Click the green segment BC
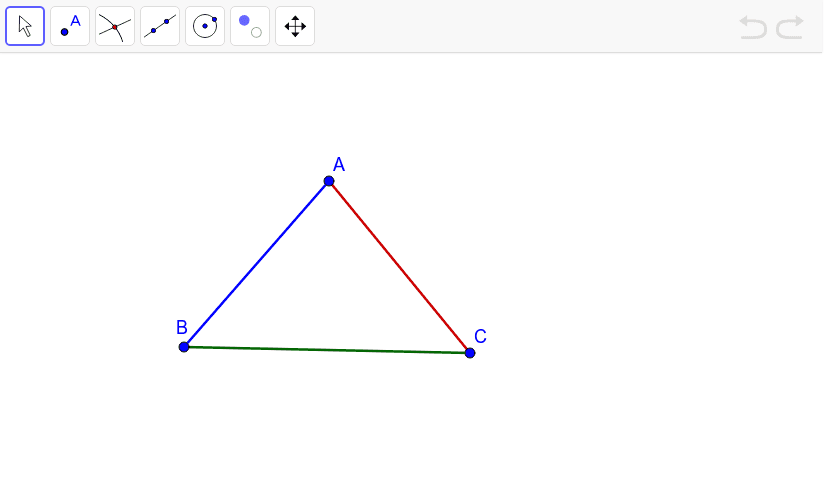This screenshot has width=824, height=500. click(327, 350)
